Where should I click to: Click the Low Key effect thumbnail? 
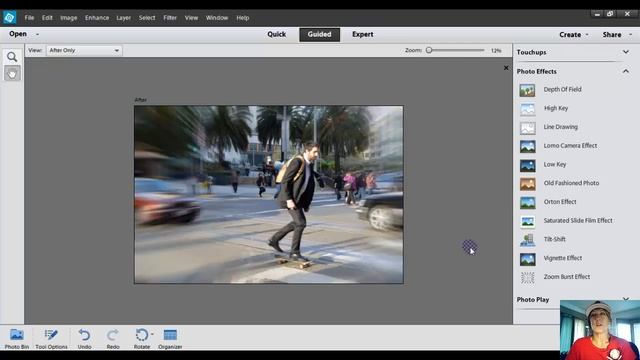(527, 165)
